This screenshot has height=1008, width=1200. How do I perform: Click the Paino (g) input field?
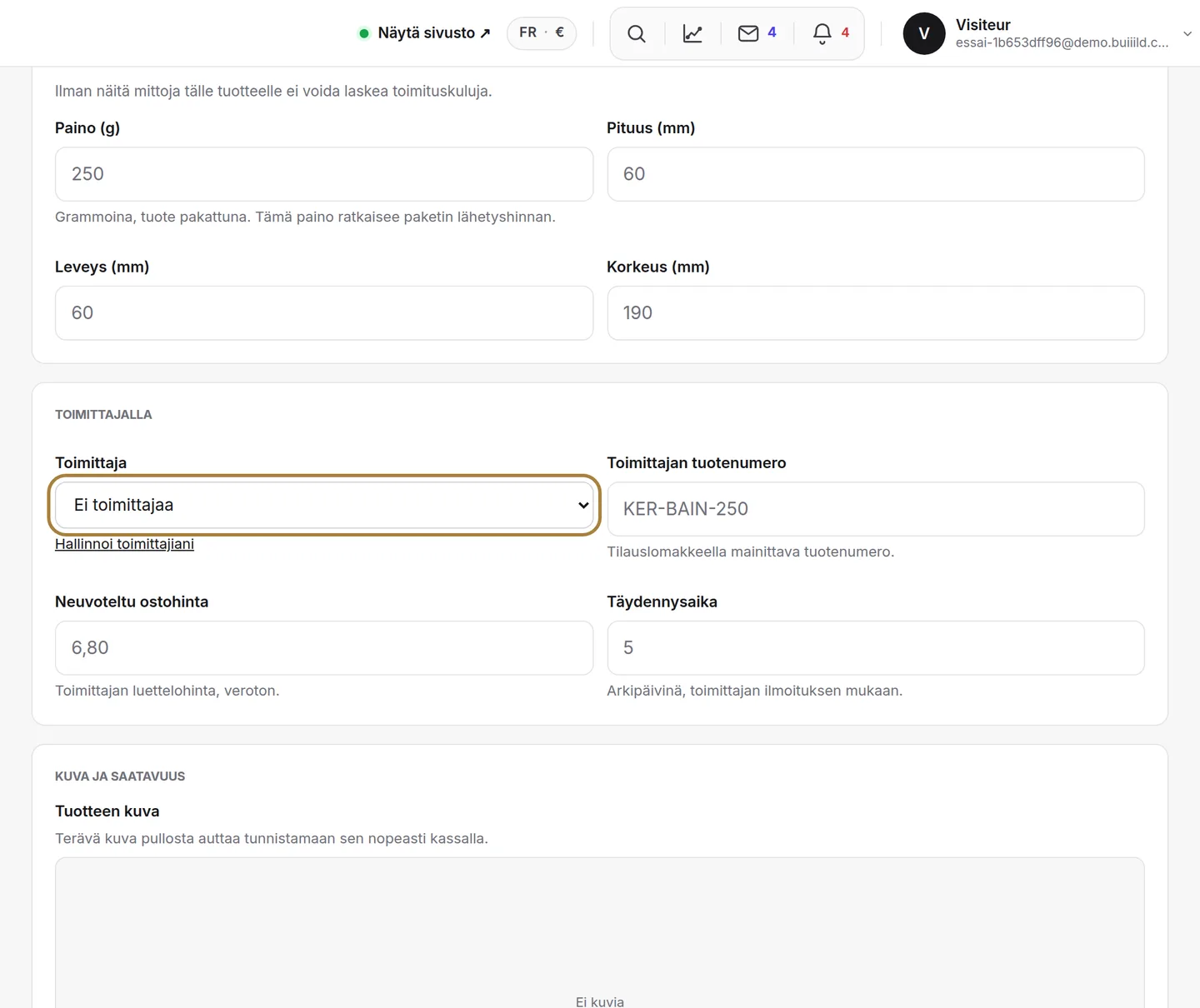coord(324,174)
